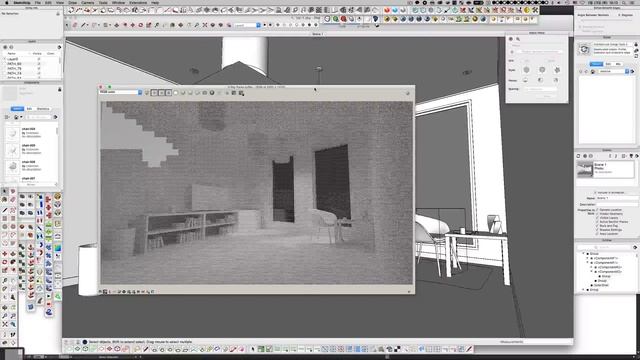Toggle Layer0 visible checkbox
The width and height of the screenshot is (640, 360).
coord(39,59)
